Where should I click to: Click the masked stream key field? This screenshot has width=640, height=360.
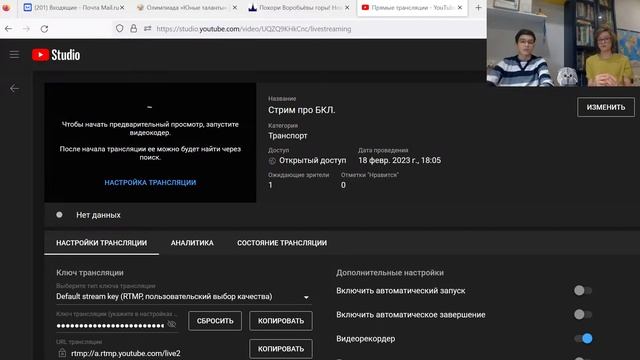click(x=110, y=325)
